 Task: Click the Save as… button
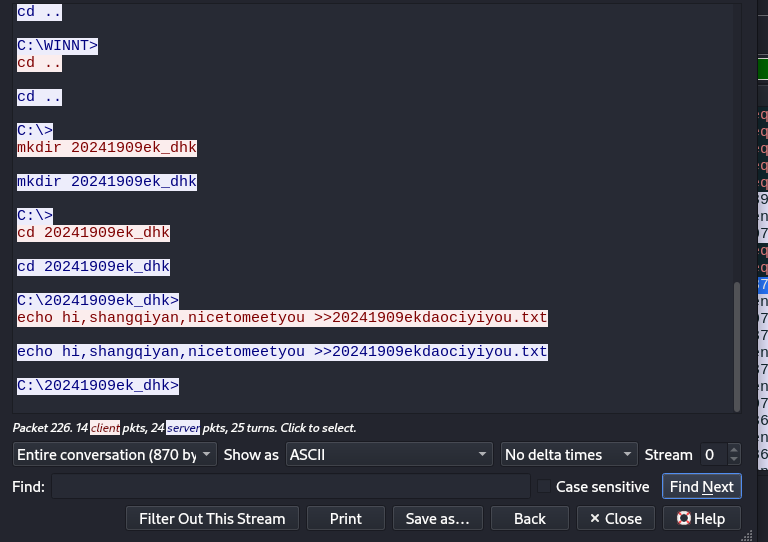point(437,518)
